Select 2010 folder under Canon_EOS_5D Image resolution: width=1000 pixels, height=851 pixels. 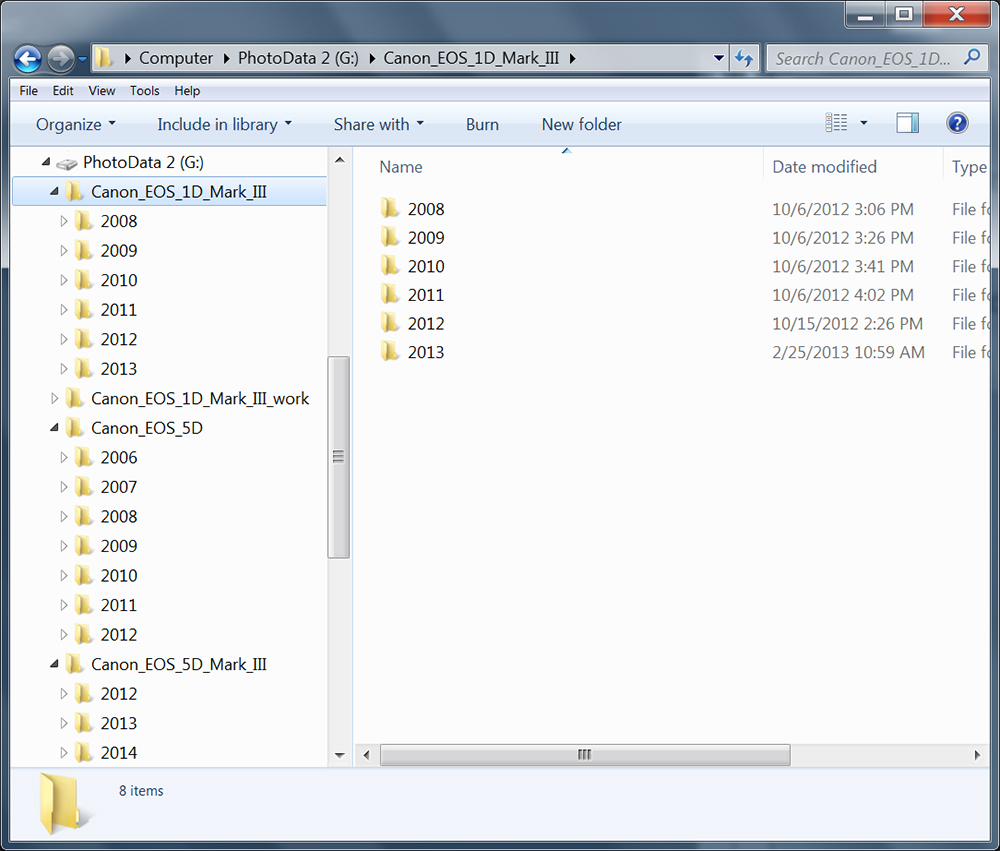119,575
